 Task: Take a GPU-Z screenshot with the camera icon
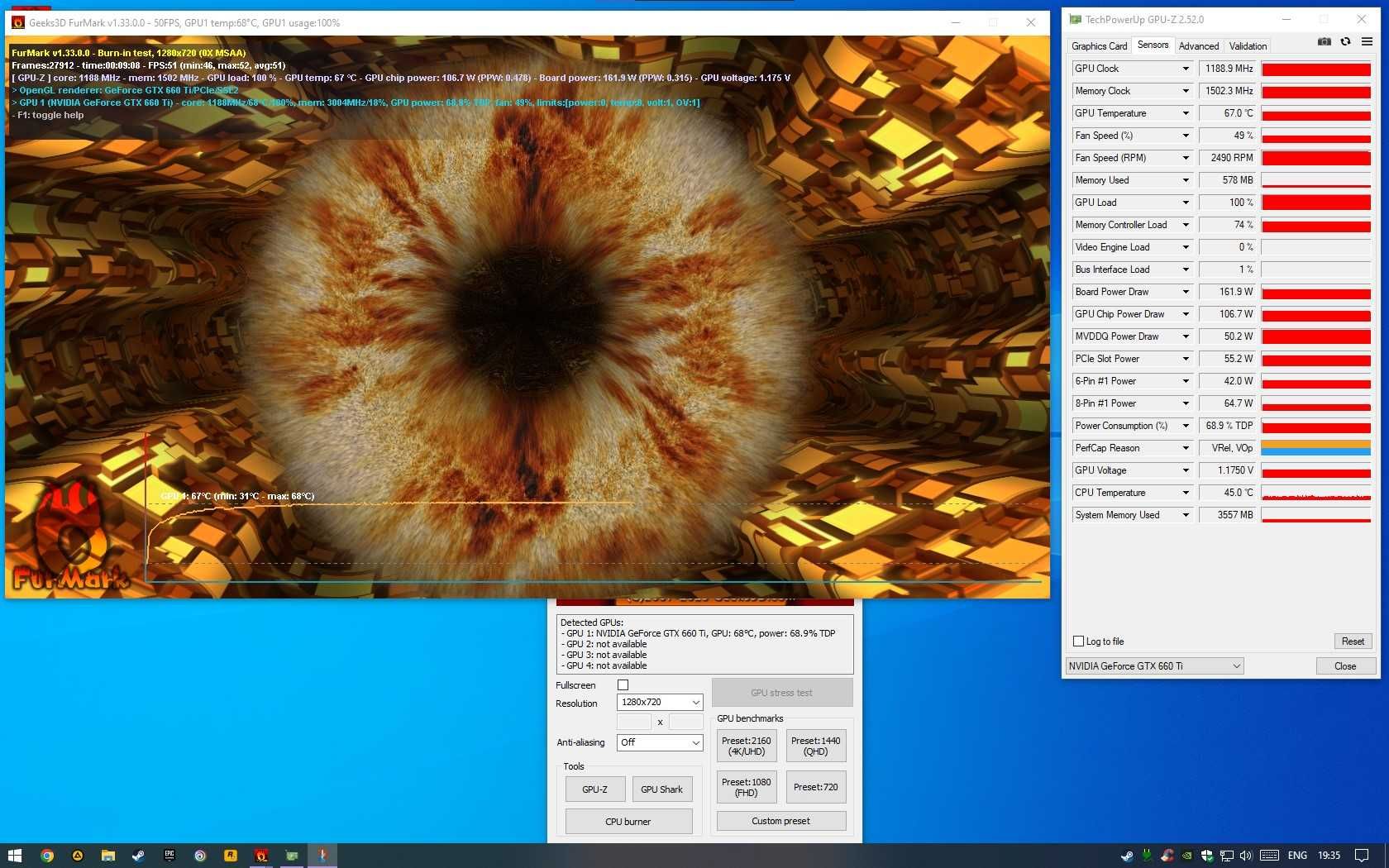tap(1324, 42)
